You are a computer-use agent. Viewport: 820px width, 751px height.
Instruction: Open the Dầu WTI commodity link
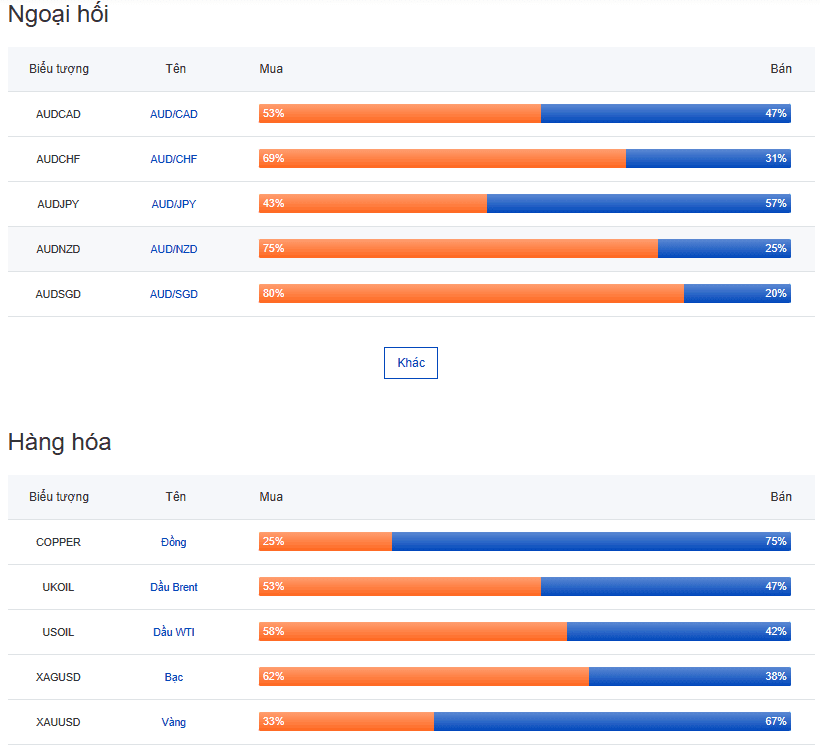174,632
